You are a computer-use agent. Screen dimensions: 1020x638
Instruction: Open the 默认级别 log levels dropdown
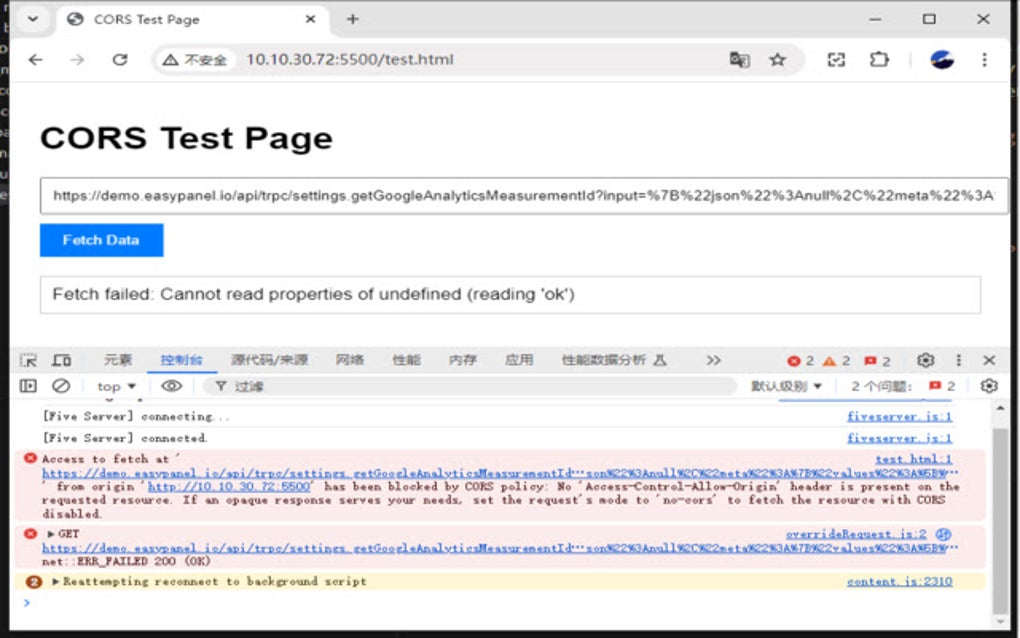tap(785, 386)
